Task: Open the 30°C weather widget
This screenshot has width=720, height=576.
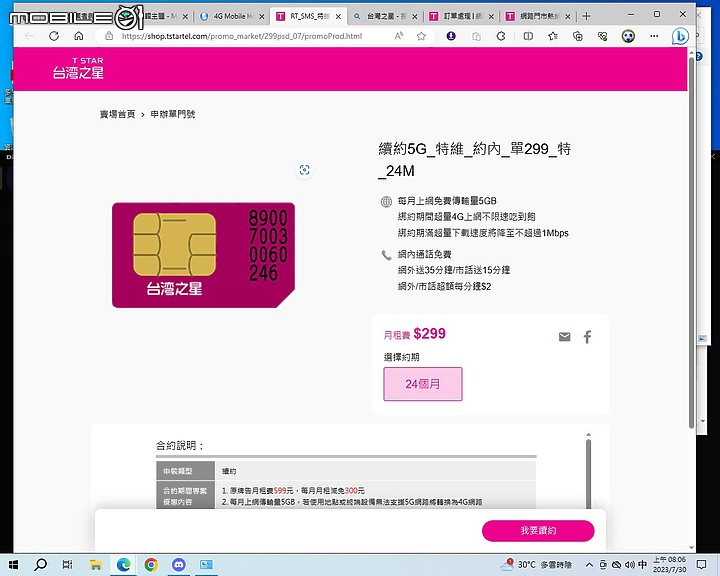Action: 536,565
